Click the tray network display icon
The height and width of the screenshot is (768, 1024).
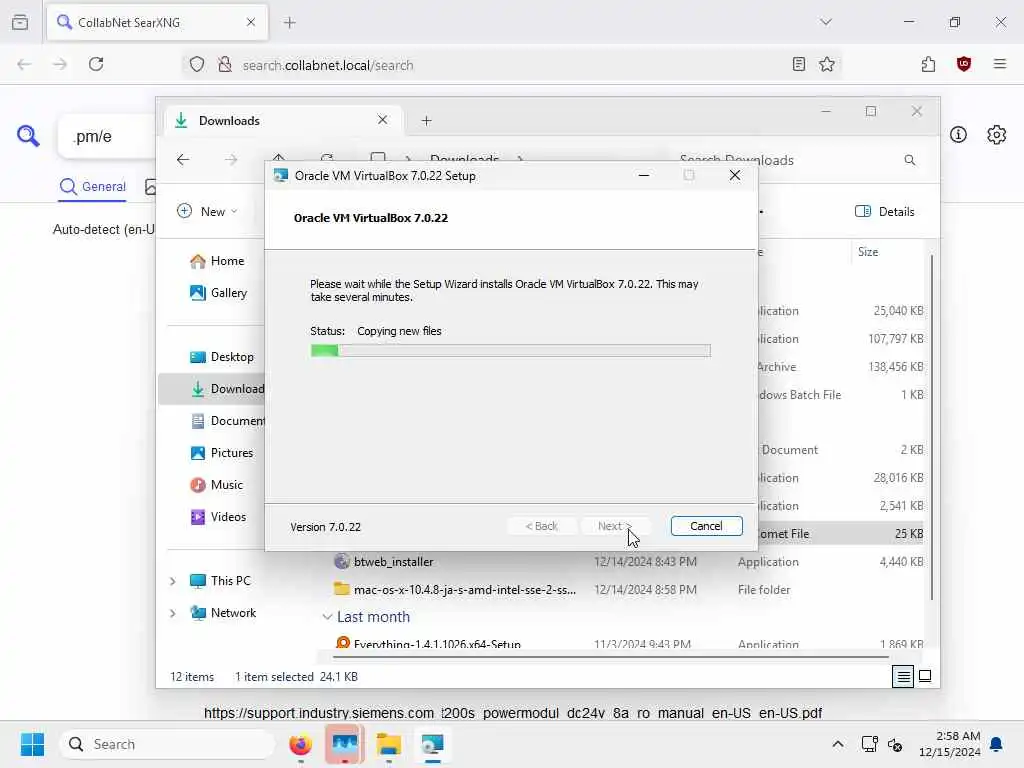[x=869, y=744]
